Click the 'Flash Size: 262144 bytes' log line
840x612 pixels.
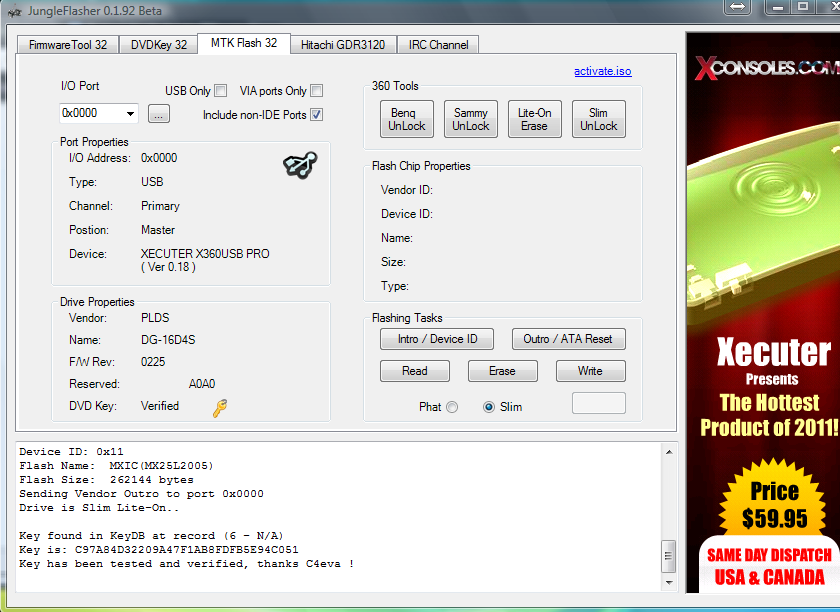point(106,480)
